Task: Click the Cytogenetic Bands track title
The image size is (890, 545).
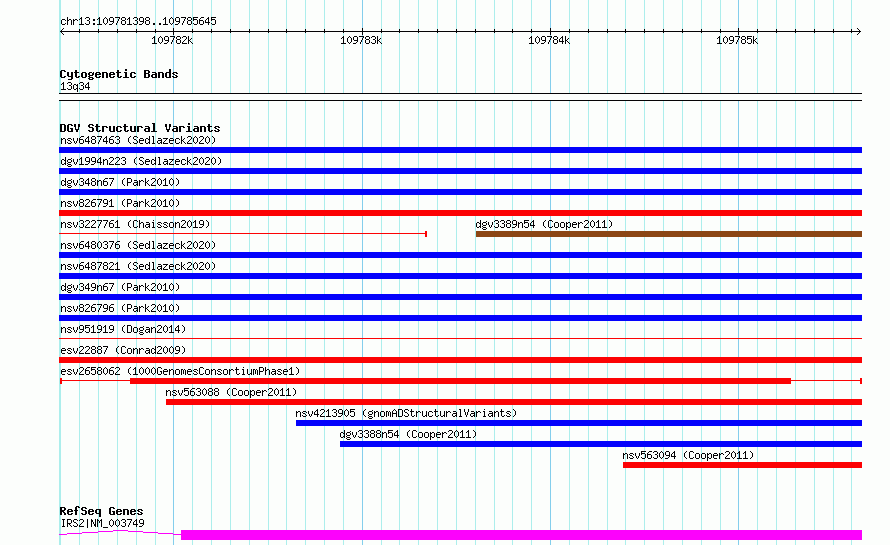Action: (119, 74)
